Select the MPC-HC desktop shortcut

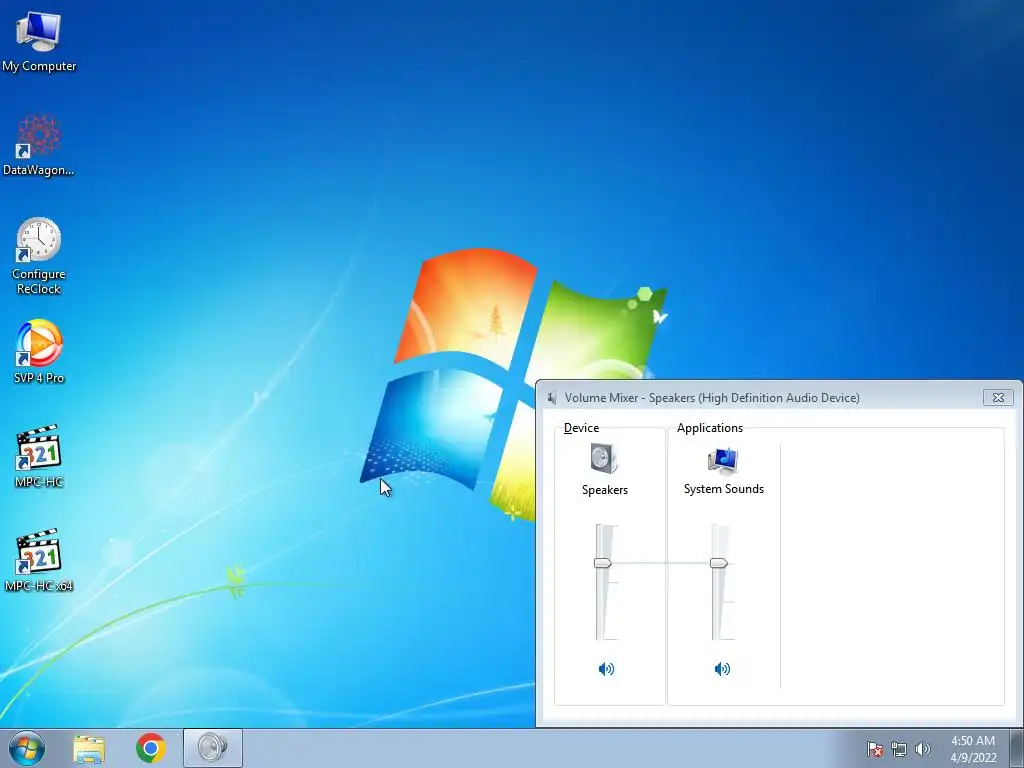[39, 455]
